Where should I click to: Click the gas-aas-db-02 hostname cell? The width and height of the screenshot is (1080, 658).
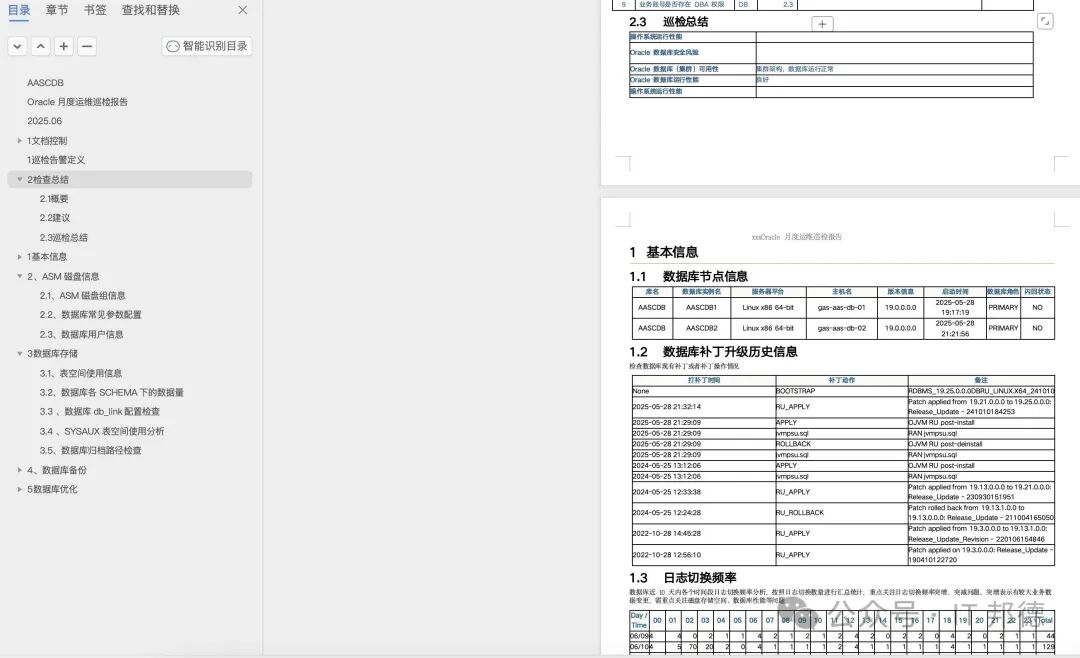click(x=842, y=328)
